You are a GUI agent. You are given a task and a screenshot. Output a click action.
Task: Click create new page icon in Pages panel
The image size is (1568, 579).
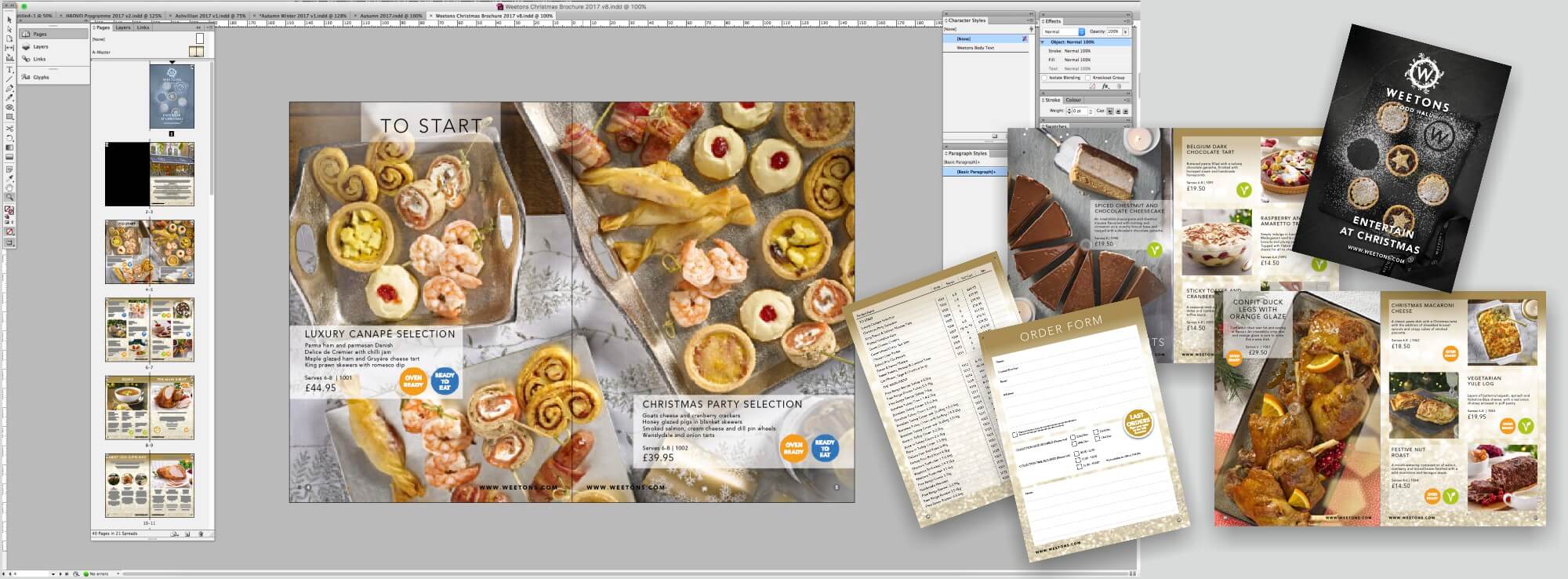point(187,534)
